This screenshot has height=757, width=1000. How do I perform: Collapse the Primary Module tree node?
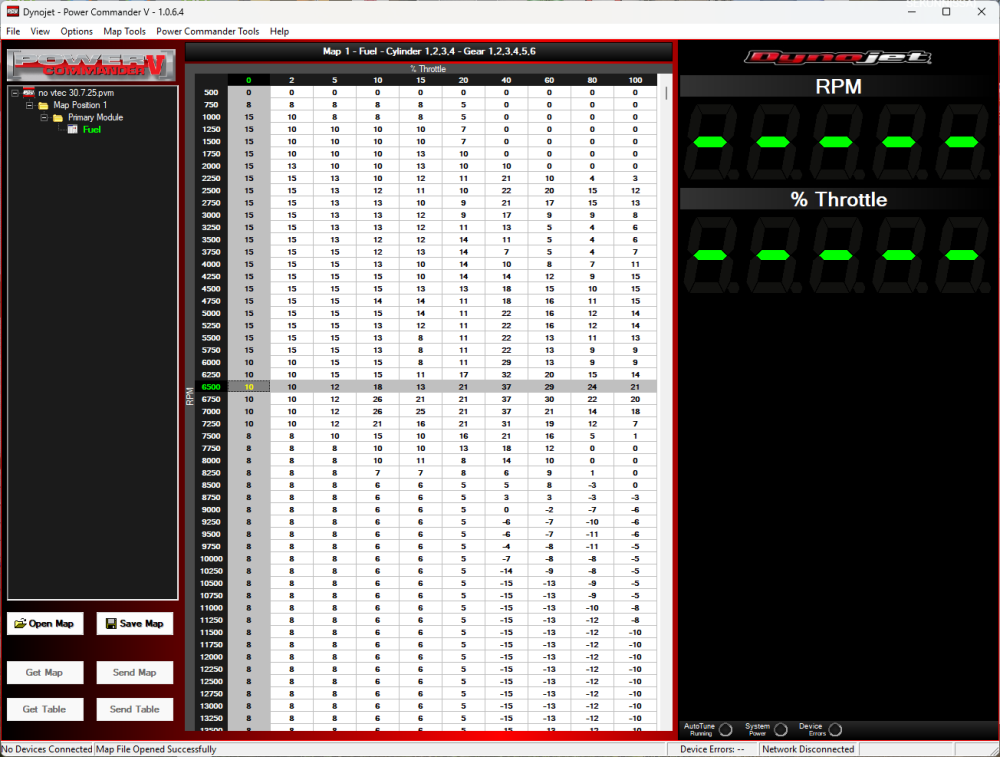[44, 118]
